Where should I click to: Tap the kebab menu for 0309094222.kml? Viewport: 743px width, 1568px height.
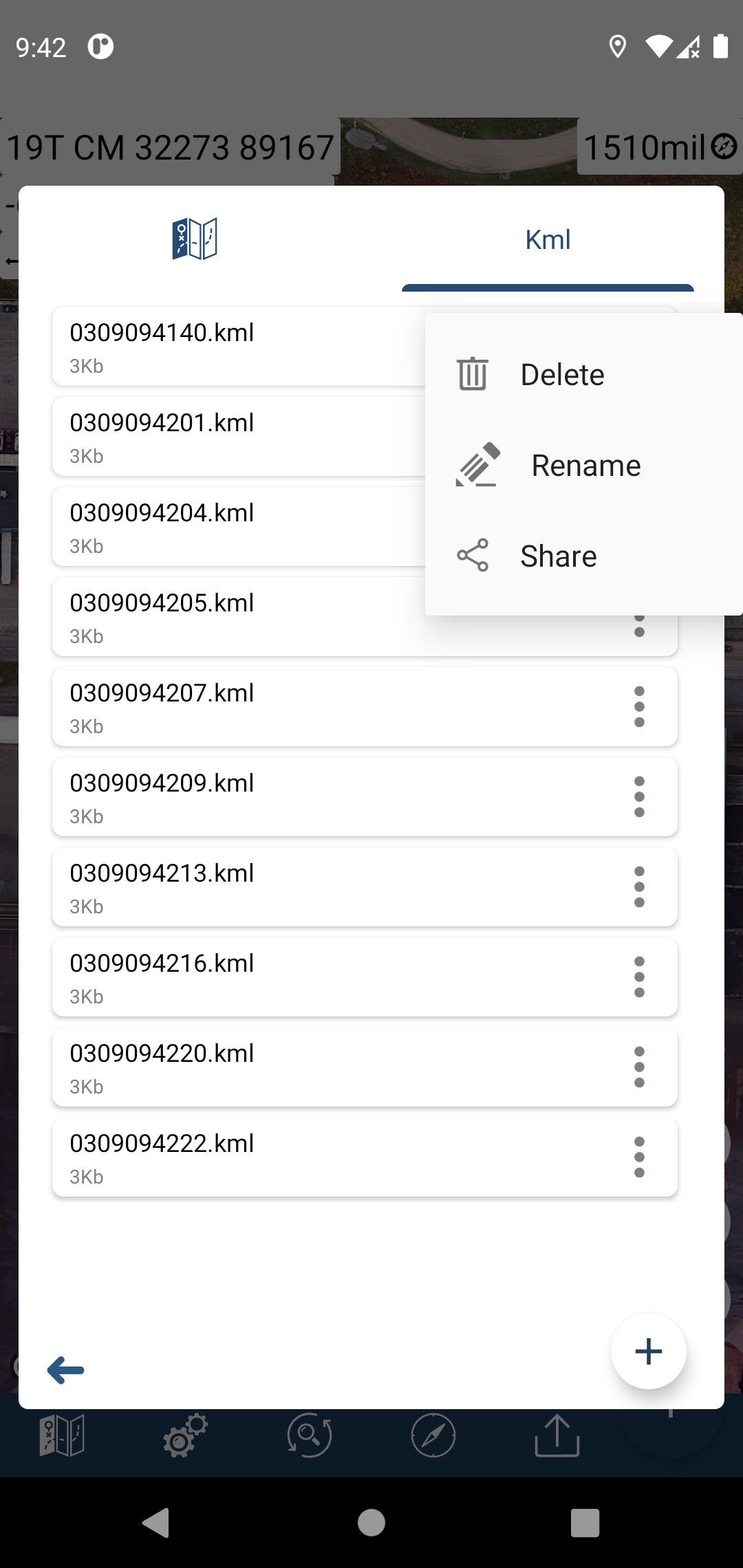tap(639, 1157)
